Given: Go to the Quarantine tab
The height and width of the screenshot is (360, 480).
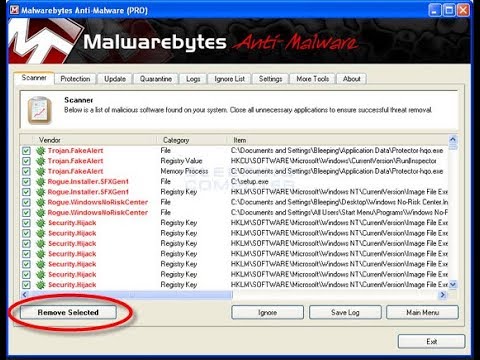Looking at the screenshot, I should [156, 79].
